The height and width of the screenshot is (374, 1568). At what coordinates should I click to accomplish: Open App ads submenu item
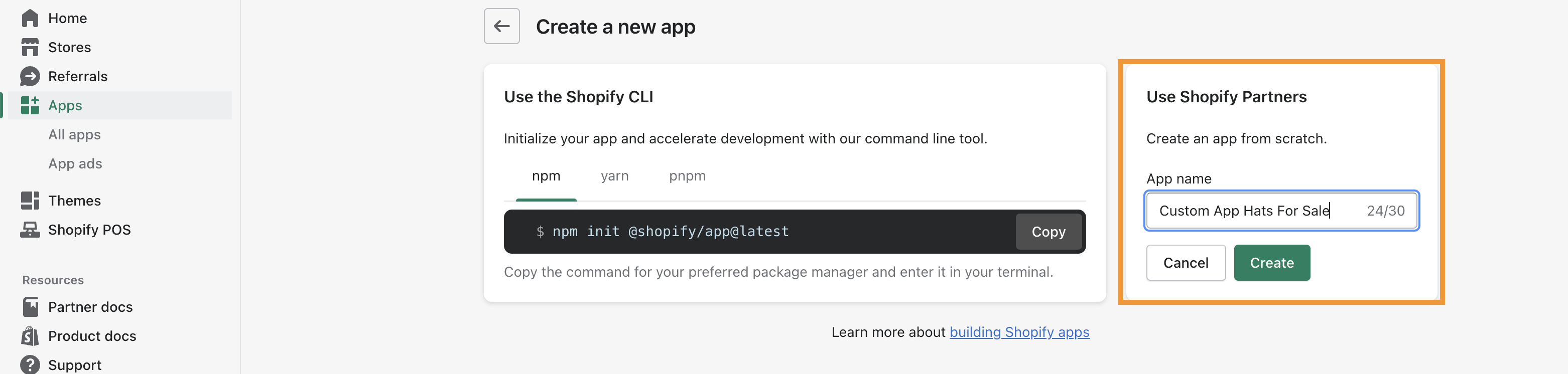75,163
